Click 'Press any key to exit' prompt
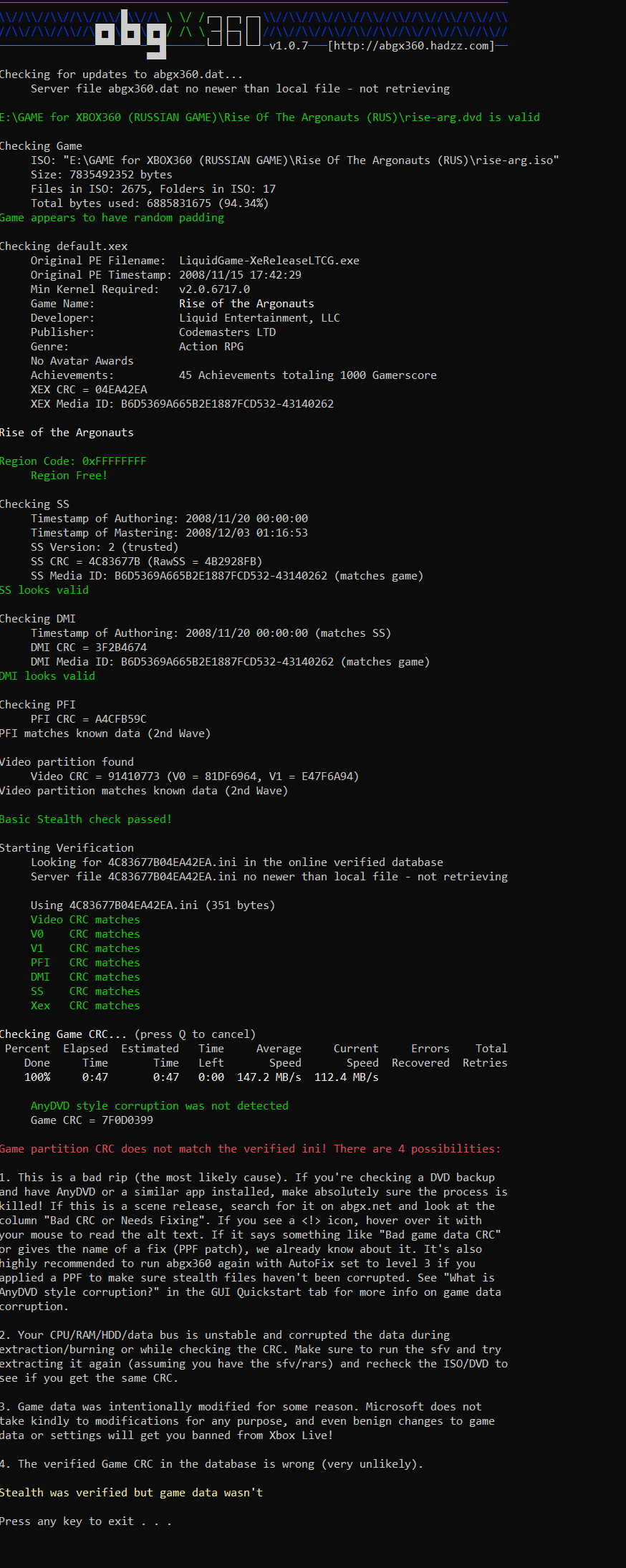The width and height of the screenshot is (626, 1568). 86,1521
